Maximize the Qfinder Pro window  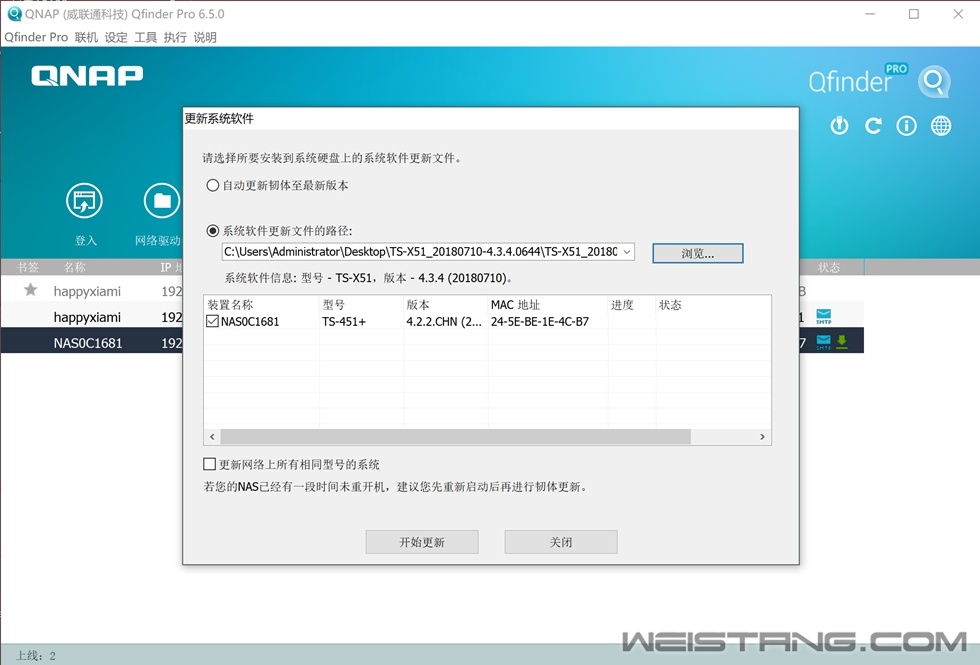point(914,14)
